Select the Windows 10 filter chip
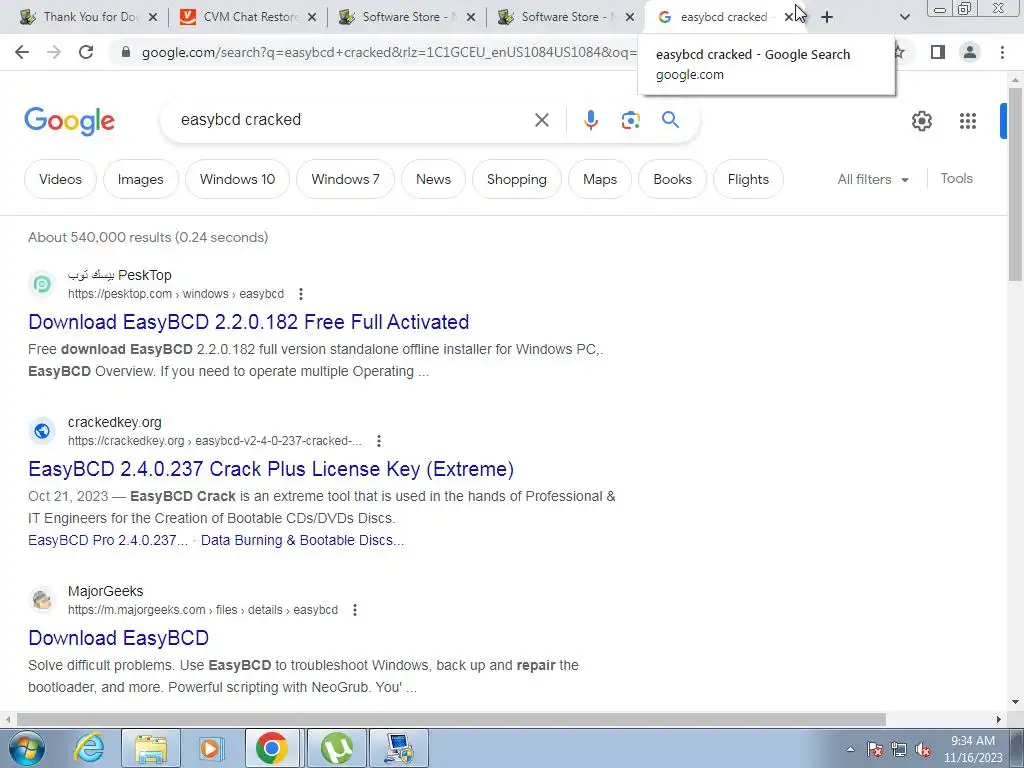The height and width of the screenshot is (768, 1024). (237, 179)
